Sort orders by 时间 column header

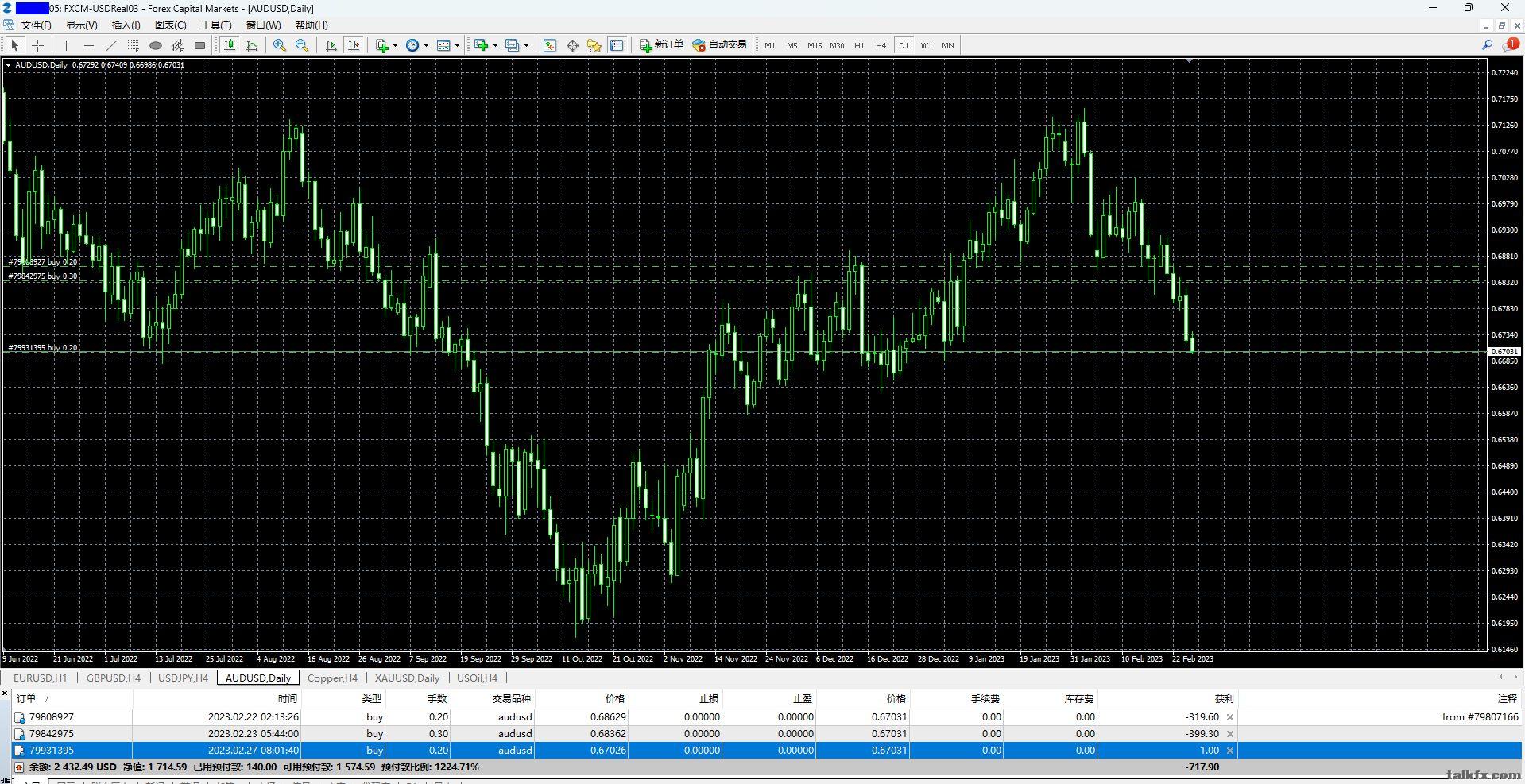217,699
